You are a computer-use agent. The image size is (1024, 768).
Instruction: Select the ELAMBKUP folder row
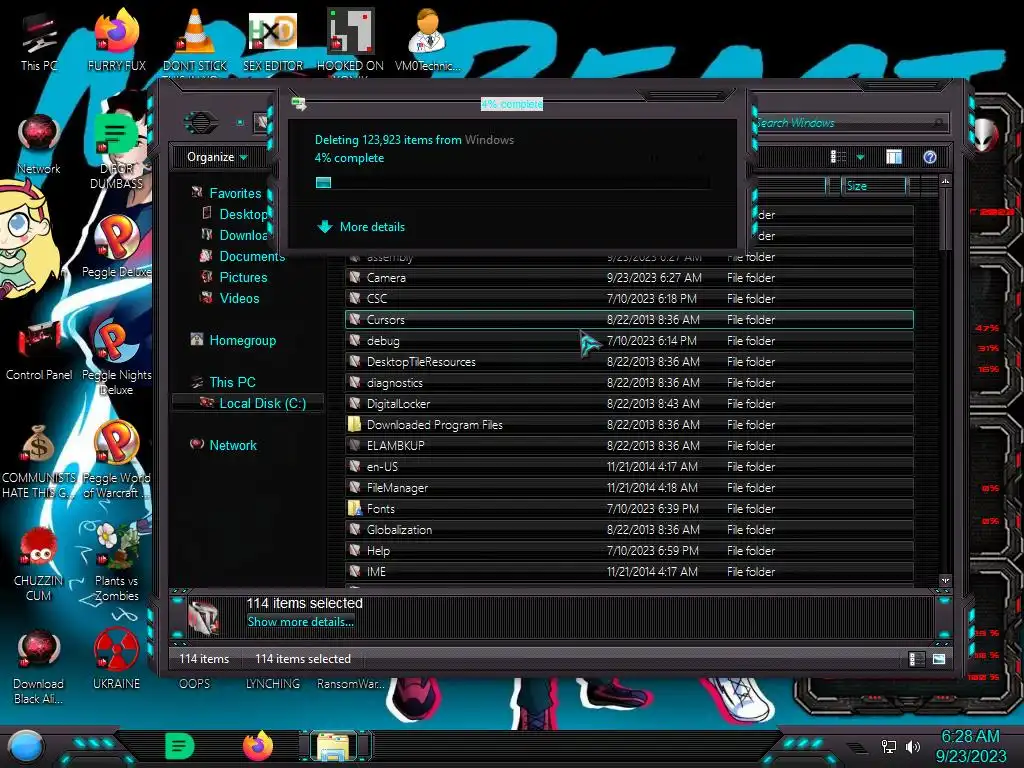(629, 445)
